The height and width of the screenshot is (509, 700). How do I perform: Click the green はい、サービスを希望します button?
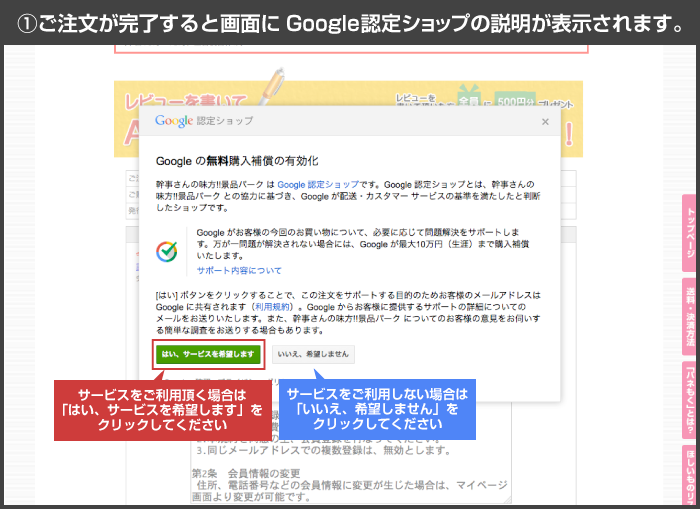pyautogui.click(x=208, y=354)
